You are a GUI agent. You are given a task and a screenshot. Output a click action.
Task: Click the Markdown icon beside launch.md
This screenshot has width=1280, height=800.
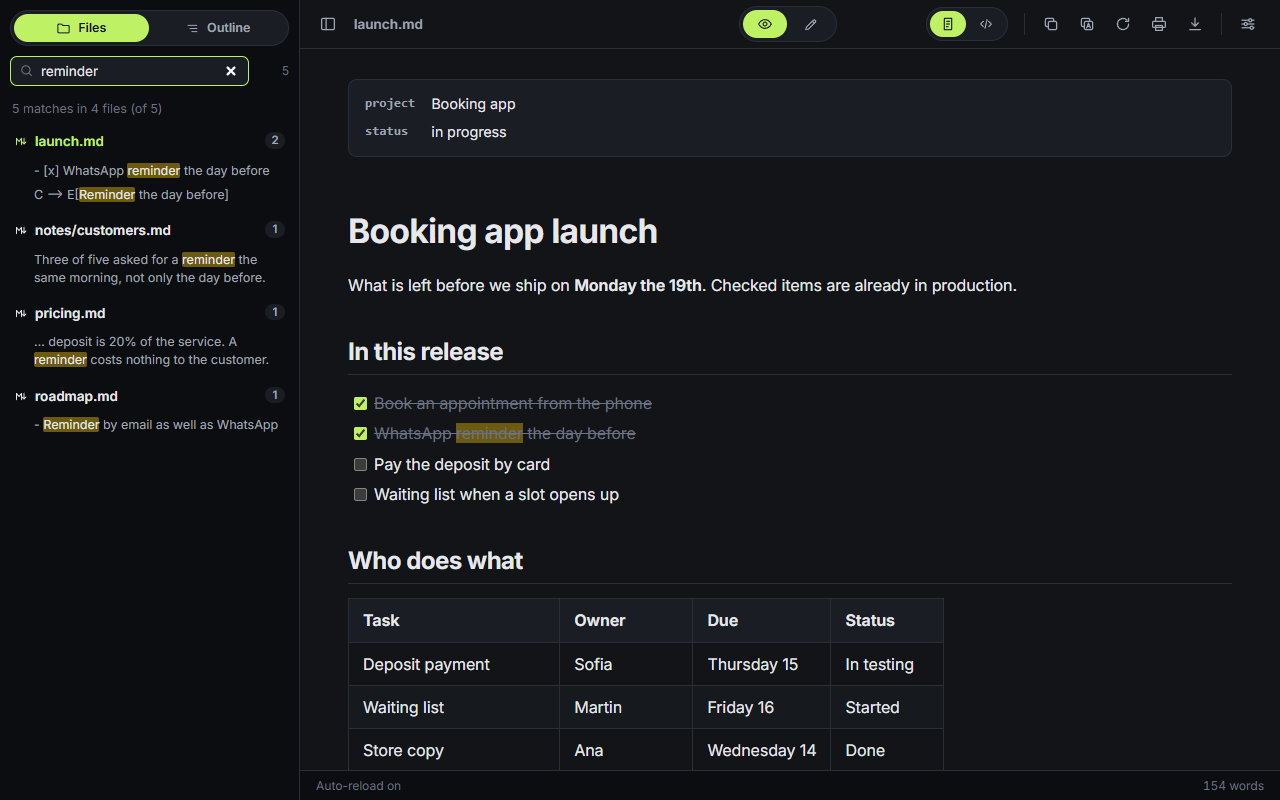pyautogui.click(x=21, y=142)
